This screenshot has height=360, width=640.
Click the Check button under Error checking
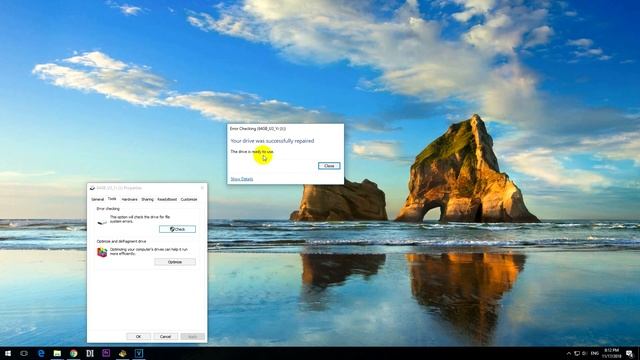[x=177, y=229]
